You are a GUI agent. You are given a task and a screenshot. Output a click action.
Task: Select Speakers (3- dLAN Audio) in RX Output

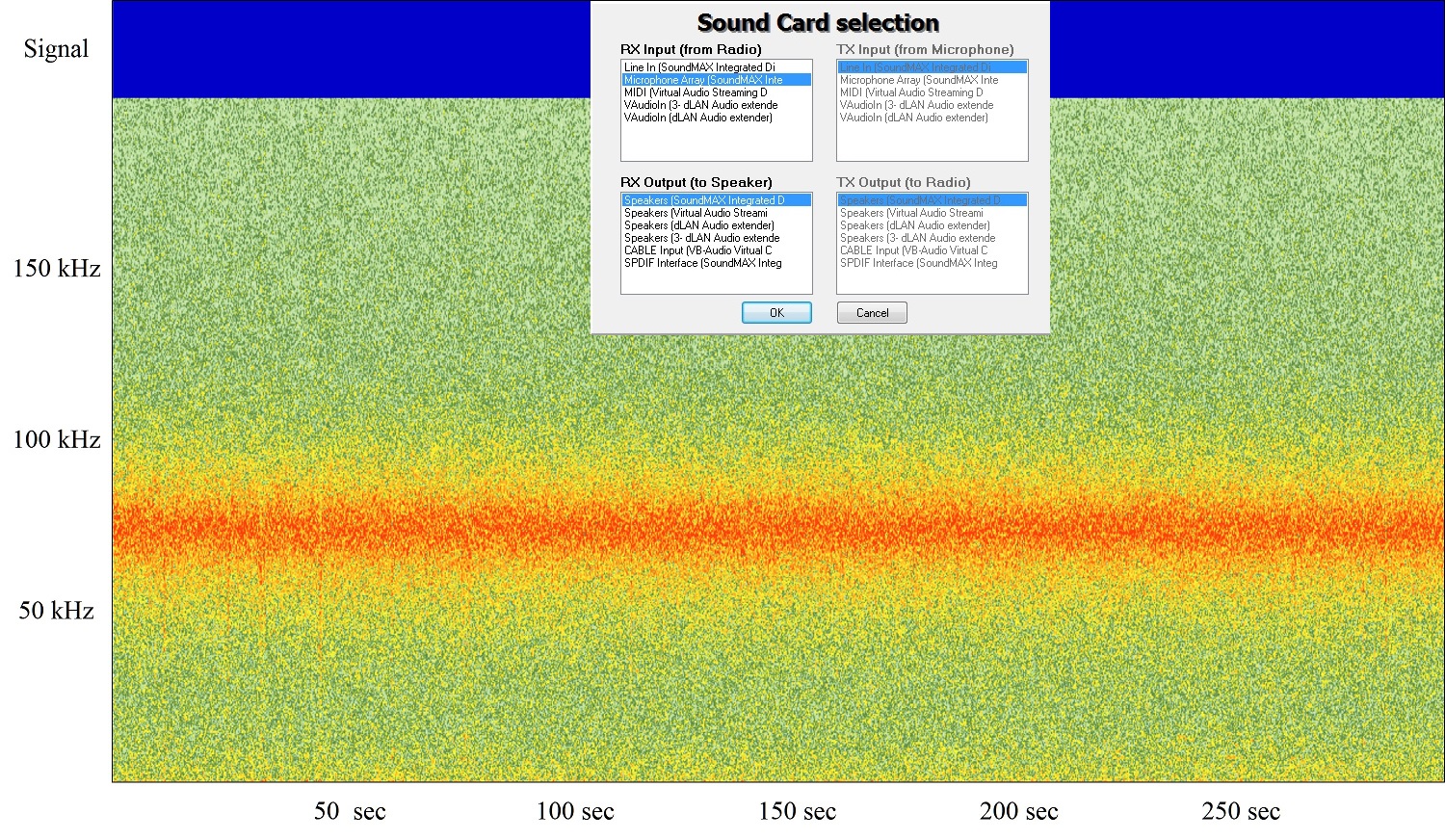click(x=701, y=238)
